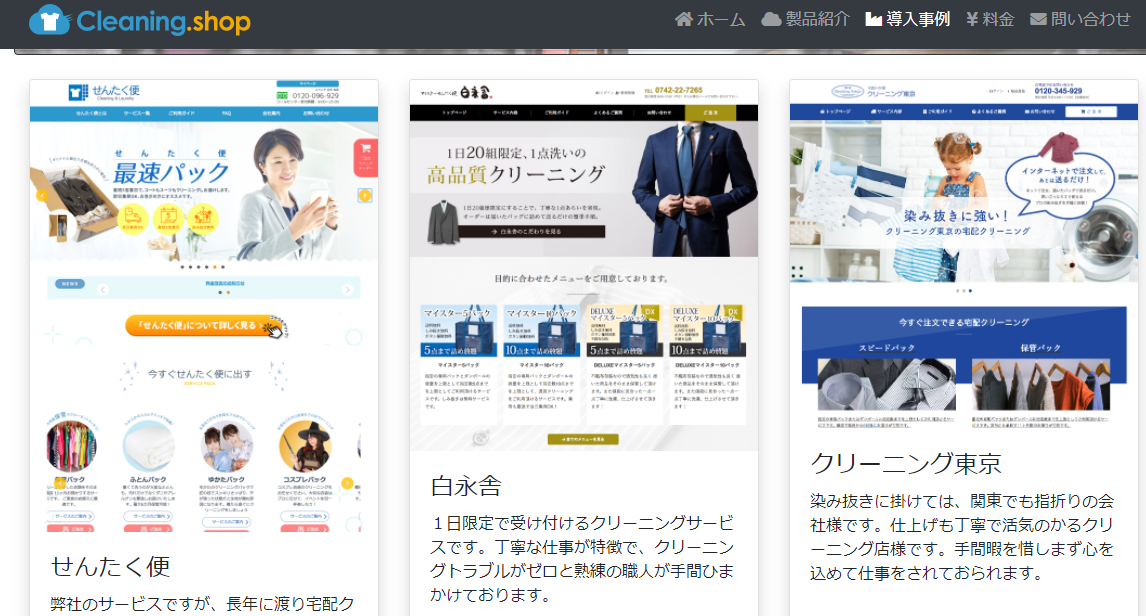1146x616 pixels.
Task: Open the 問い合わせ menu item
Action: tap(1080, 19)
